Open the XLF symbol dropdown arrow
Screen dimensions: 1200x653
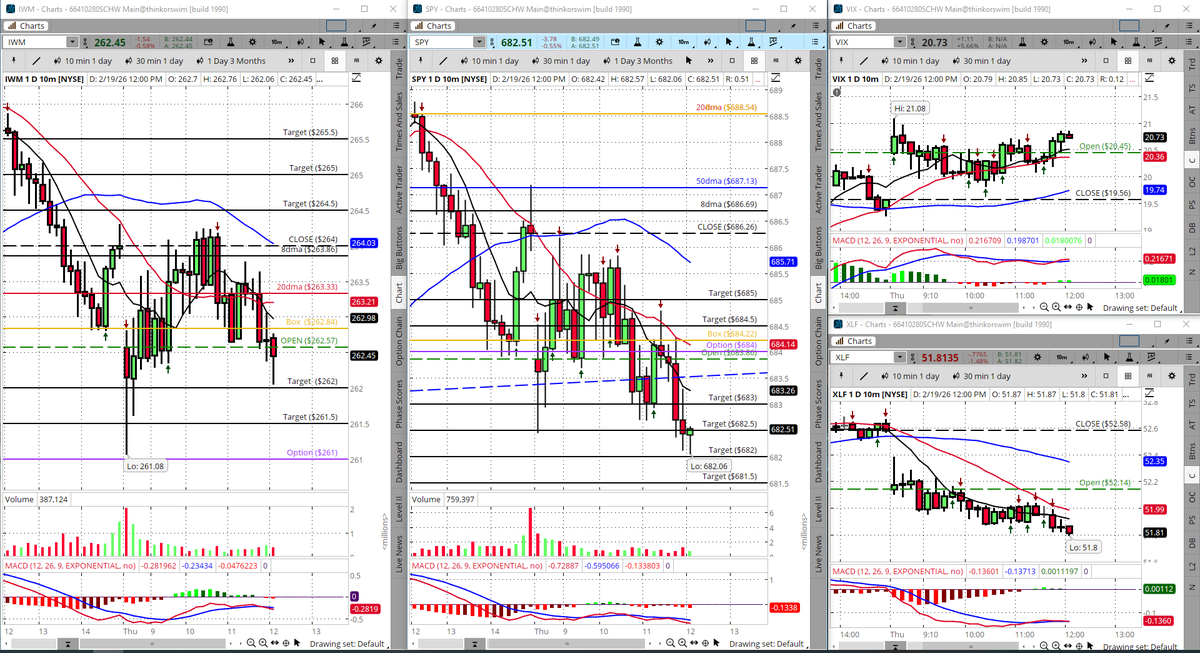point(900,358)
